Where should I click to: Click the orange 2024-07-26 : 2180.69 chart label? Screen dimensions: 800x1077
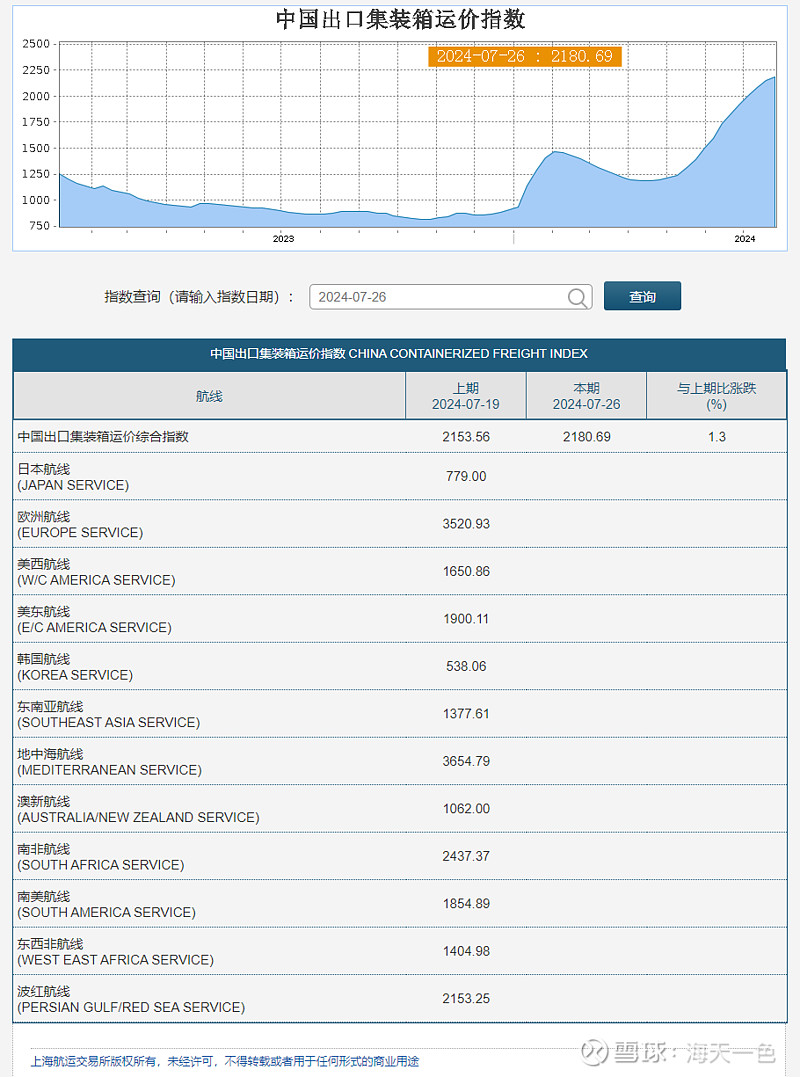[525, 56]
